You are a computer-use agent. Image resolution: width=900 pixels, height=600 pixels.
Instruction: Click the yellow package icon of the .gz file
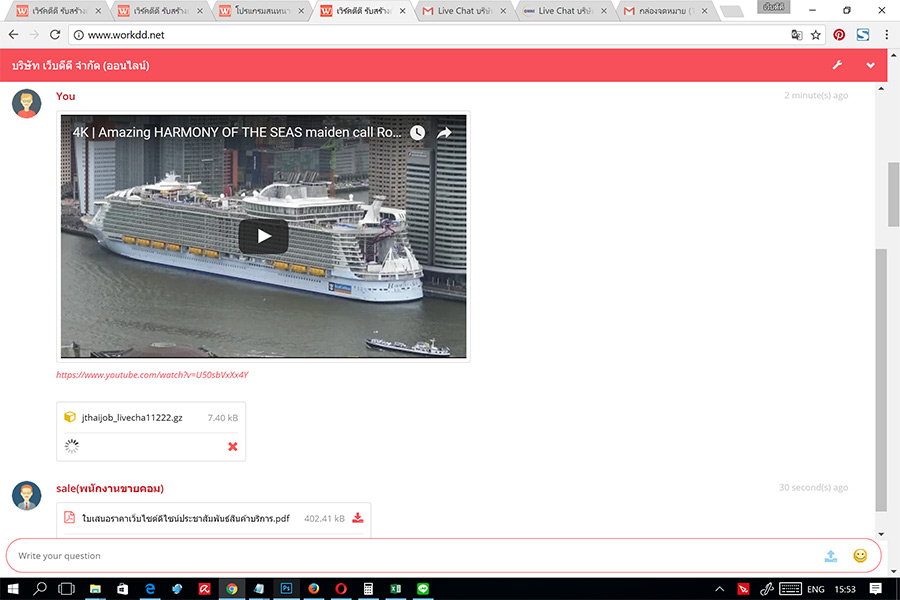point(69,417)
